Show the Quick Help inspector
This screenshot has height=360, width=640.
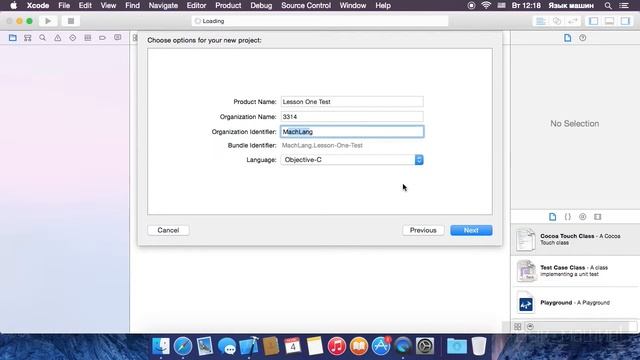click(582, 38)
